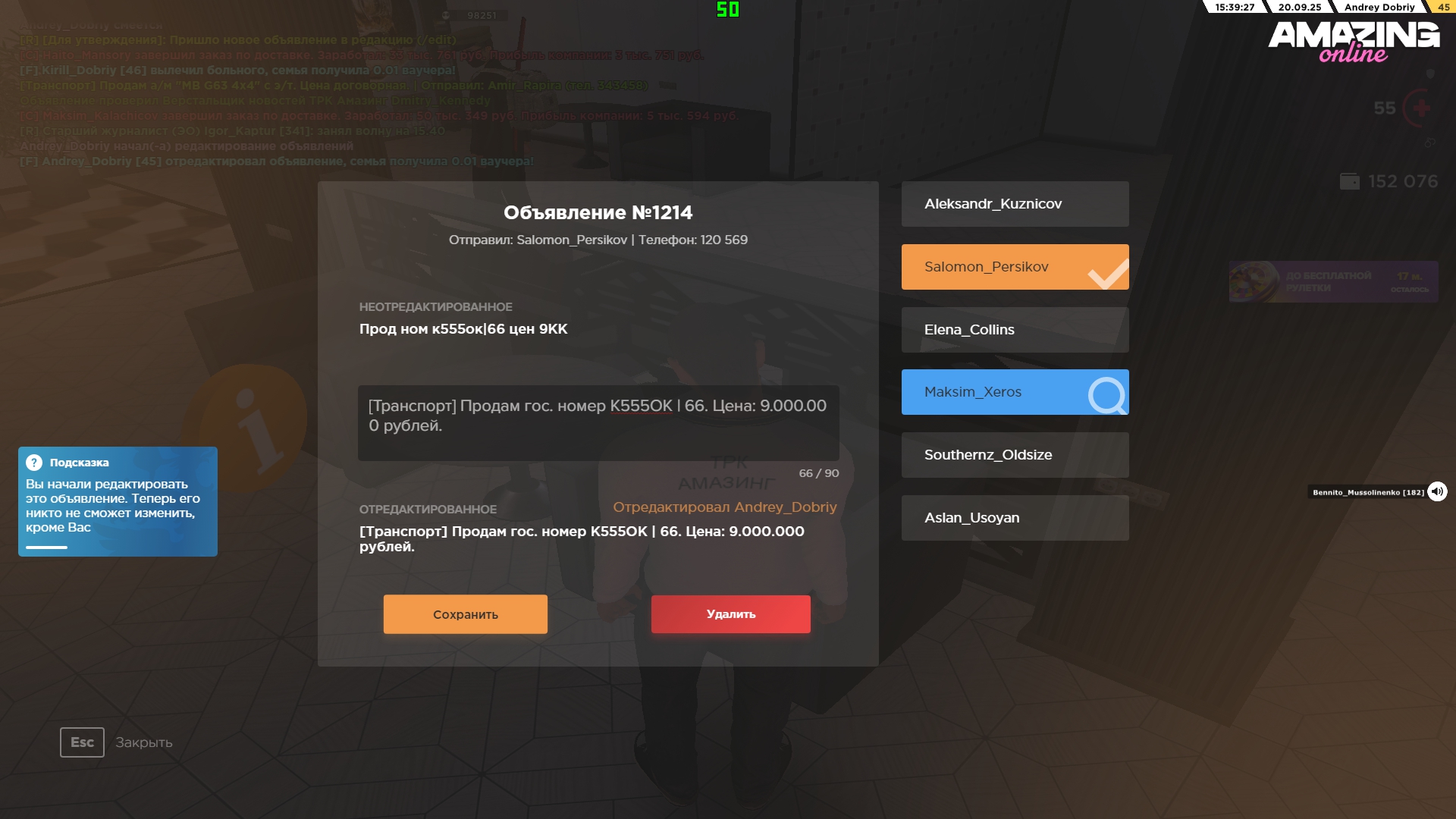Click the checkmark icon on Salomon_Persikov
1456x819 pixels.
1107,274
